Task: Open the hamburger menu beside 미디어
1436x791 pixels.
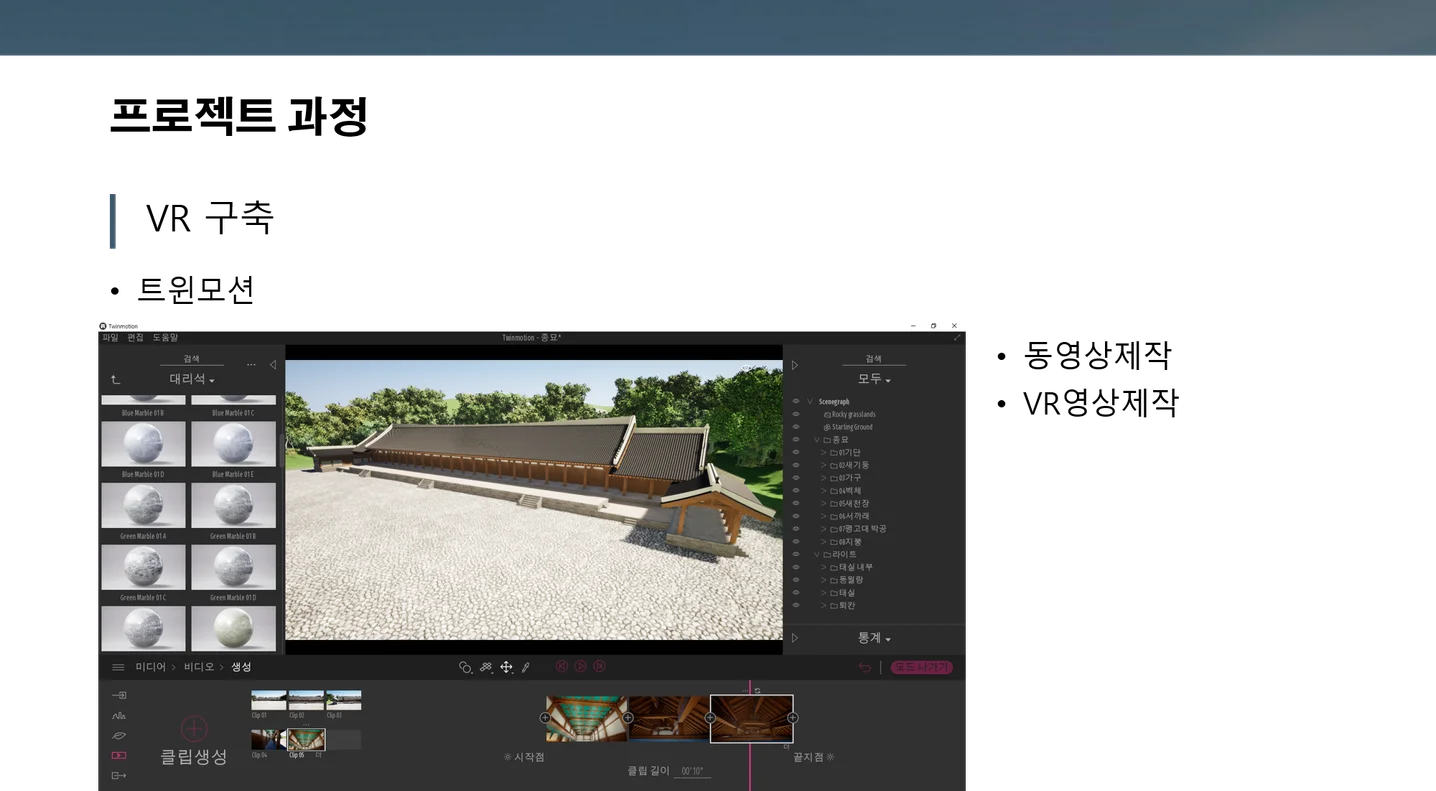Action: coord(118,667)
